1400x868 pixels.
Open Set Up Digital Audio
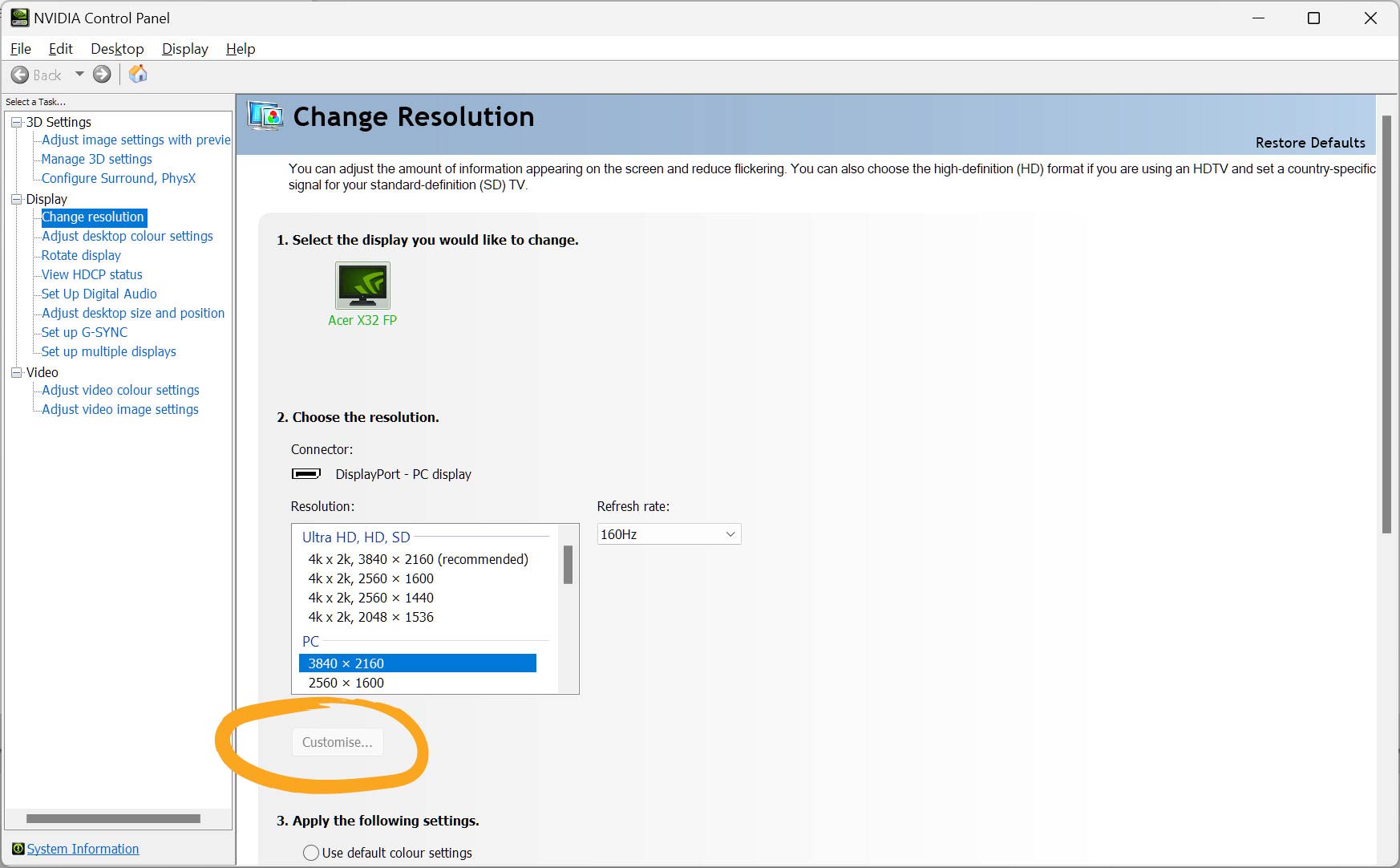point(99,294)
